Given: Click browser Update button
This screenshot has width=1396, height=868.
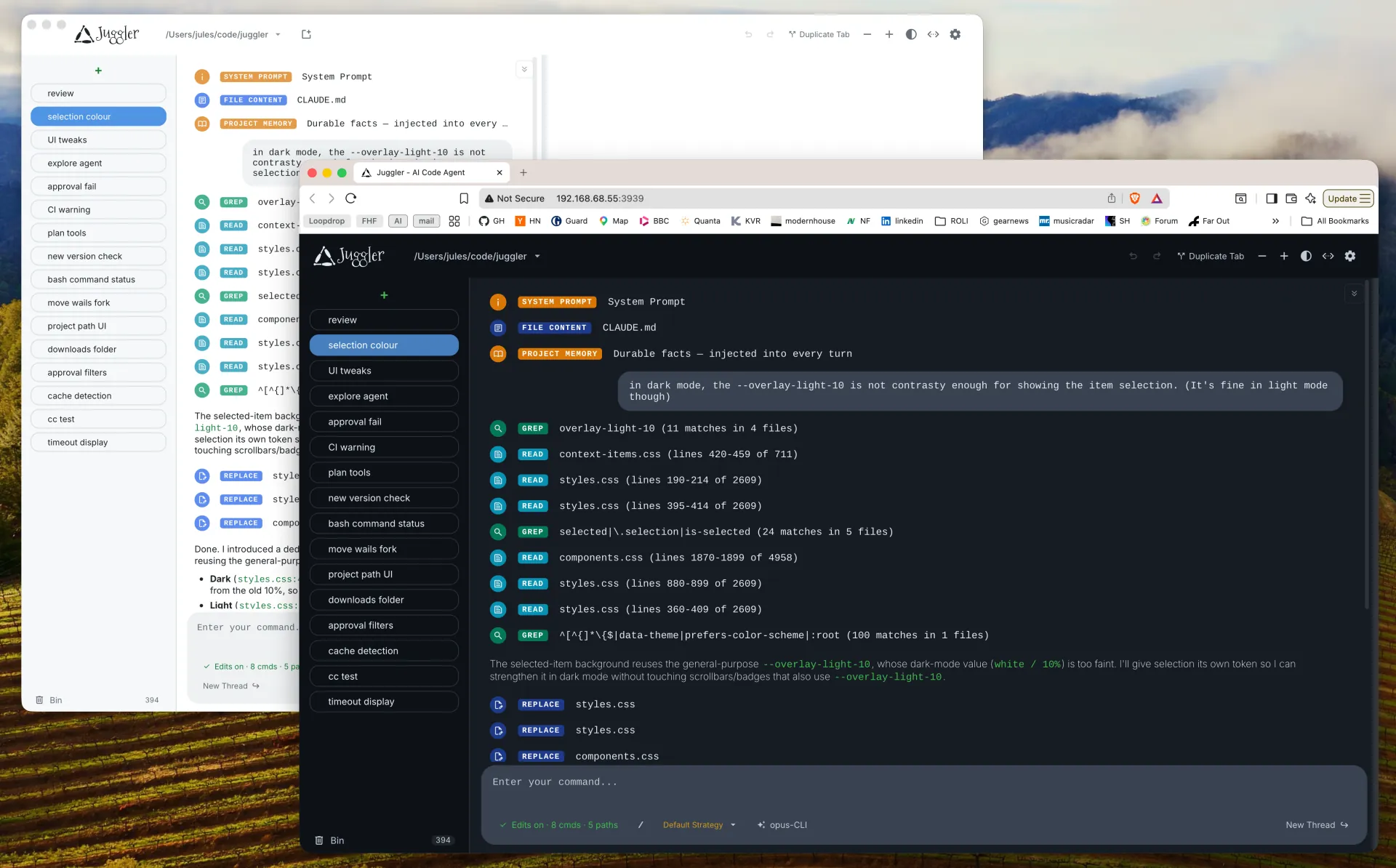Looking at the screenshot, I should point(1348,198).
